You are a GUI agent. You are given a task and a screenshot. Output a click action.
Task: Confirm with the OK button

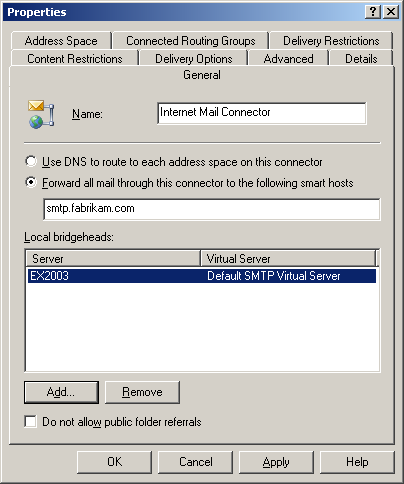[x=114, y=462]
